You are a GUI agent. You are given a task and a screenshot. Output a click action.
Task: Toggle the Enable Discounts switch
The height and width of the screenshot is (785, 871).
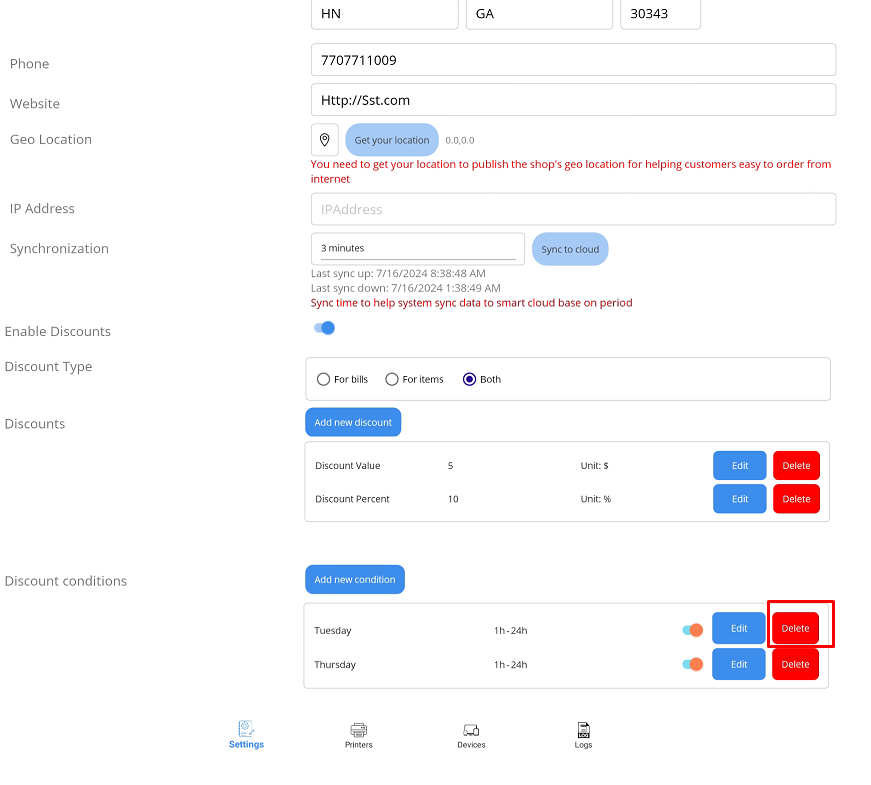click(324, 328)
